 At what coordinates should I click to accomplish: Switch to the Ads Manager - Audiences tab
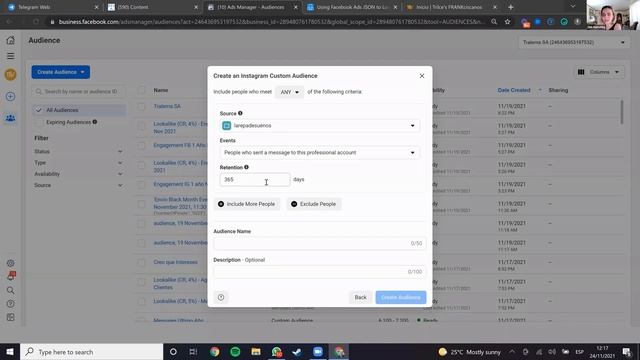click(252, 7)
